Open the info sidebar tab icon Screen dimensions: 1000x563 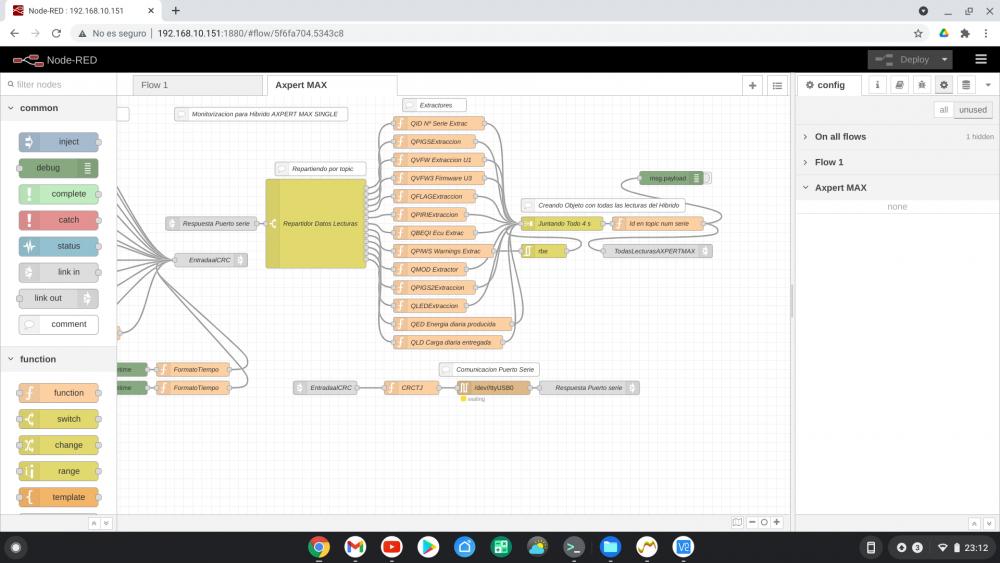(877, 84)
